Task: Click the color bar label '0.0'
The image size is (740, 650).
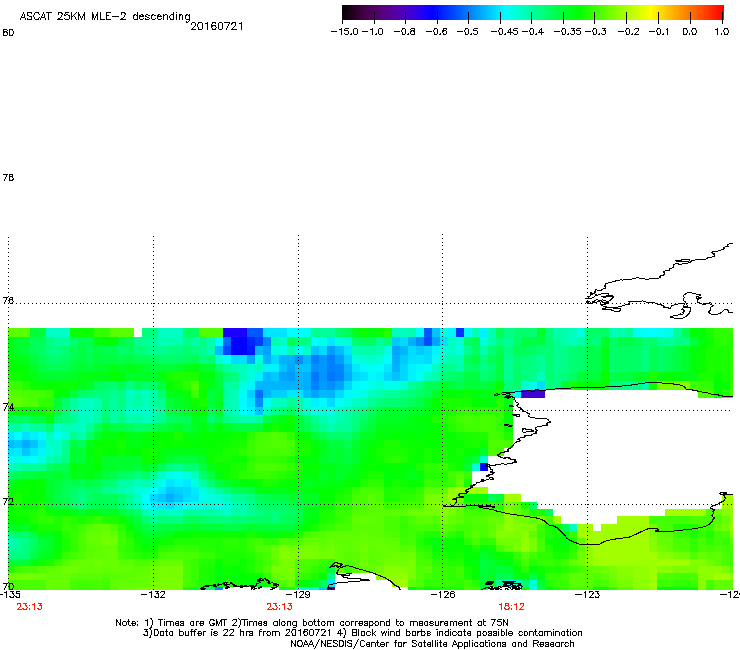Action: click(x=690, y=32)
